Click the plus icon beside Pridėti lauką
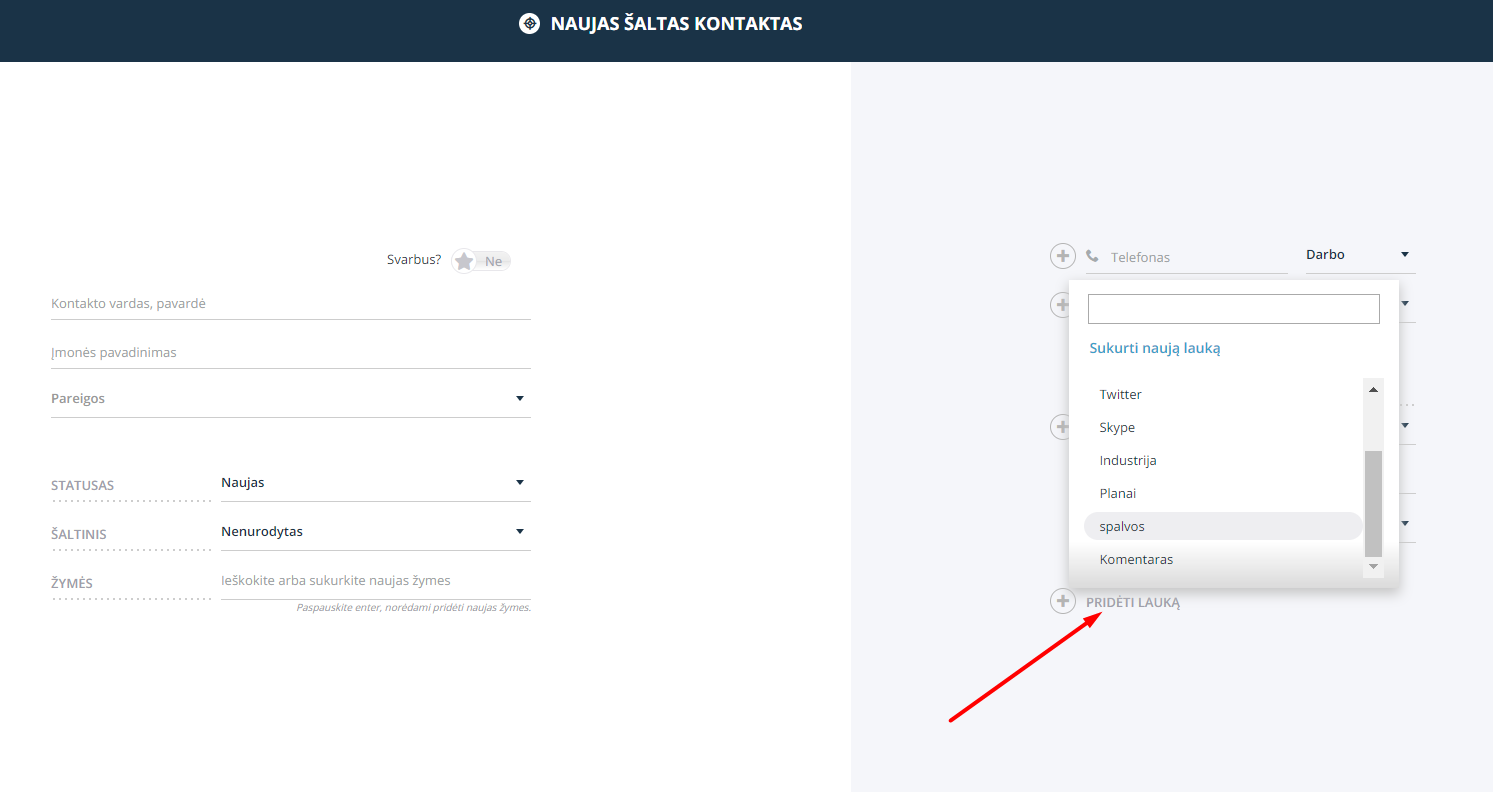The image size is (1493, 792). click(1062, 601)
